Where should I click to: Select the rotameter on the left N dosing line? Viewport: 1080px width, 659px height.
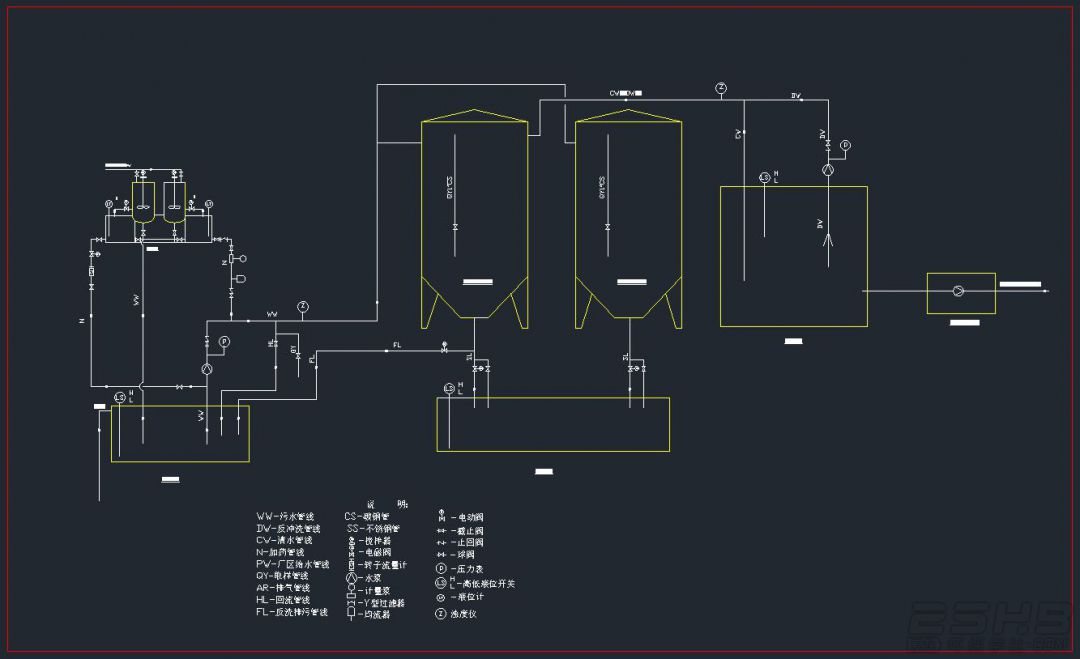pyautogui.click(x=92, y=272)
